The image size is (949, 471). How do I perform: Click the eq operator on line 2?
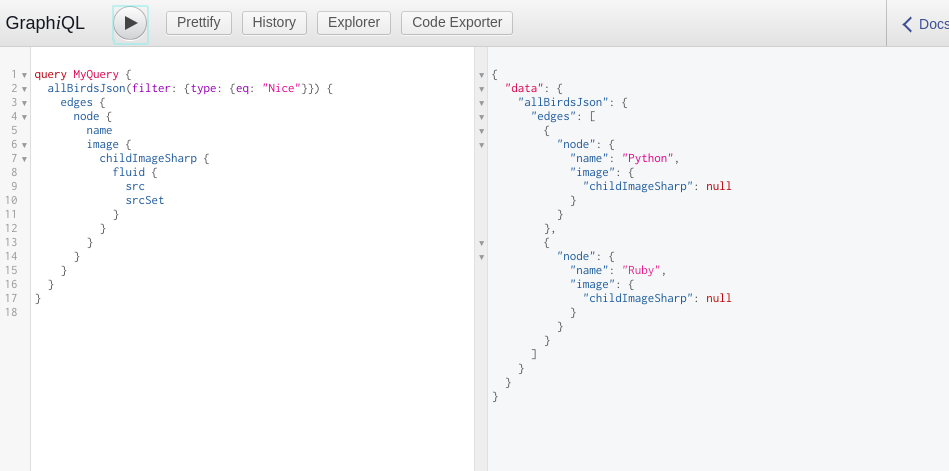pos(242,88)
